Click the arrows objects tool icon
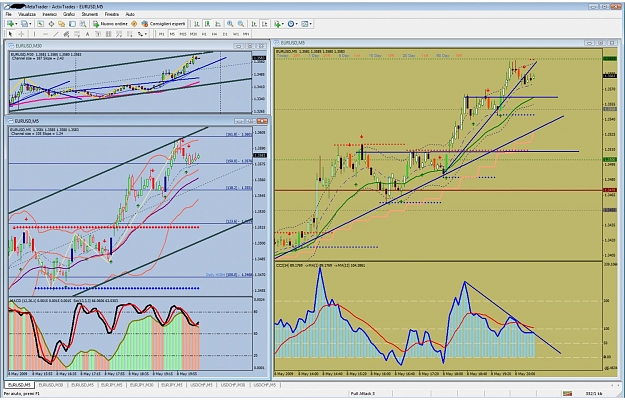This screenshot has height=400, width=625. [140, 34]
